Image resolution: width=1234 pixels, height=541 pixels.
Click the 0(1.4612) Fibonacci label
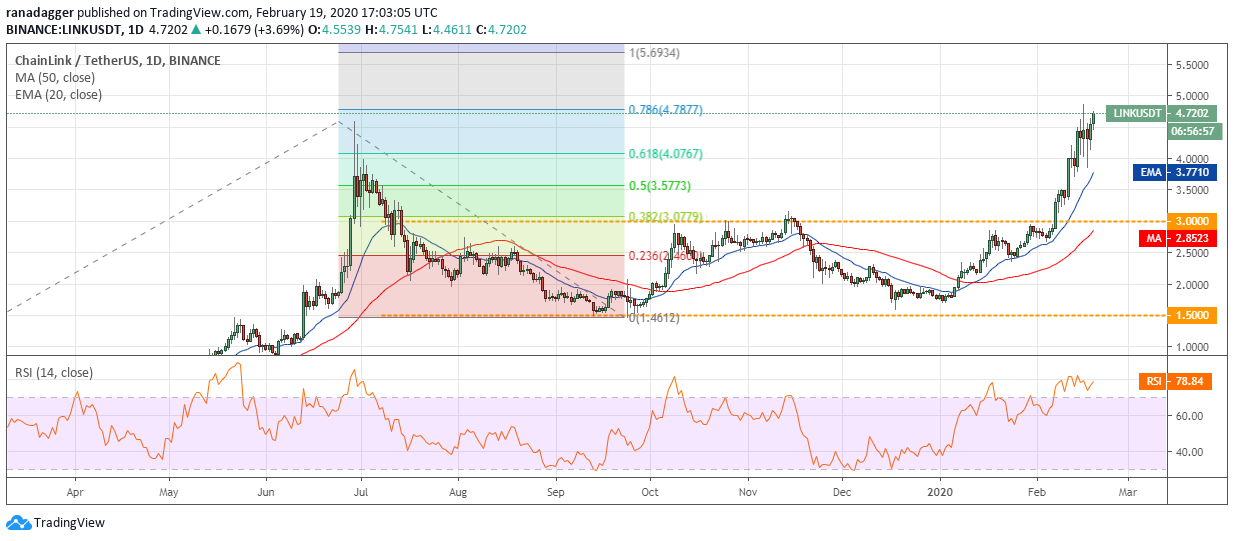(x=653, y=317)
